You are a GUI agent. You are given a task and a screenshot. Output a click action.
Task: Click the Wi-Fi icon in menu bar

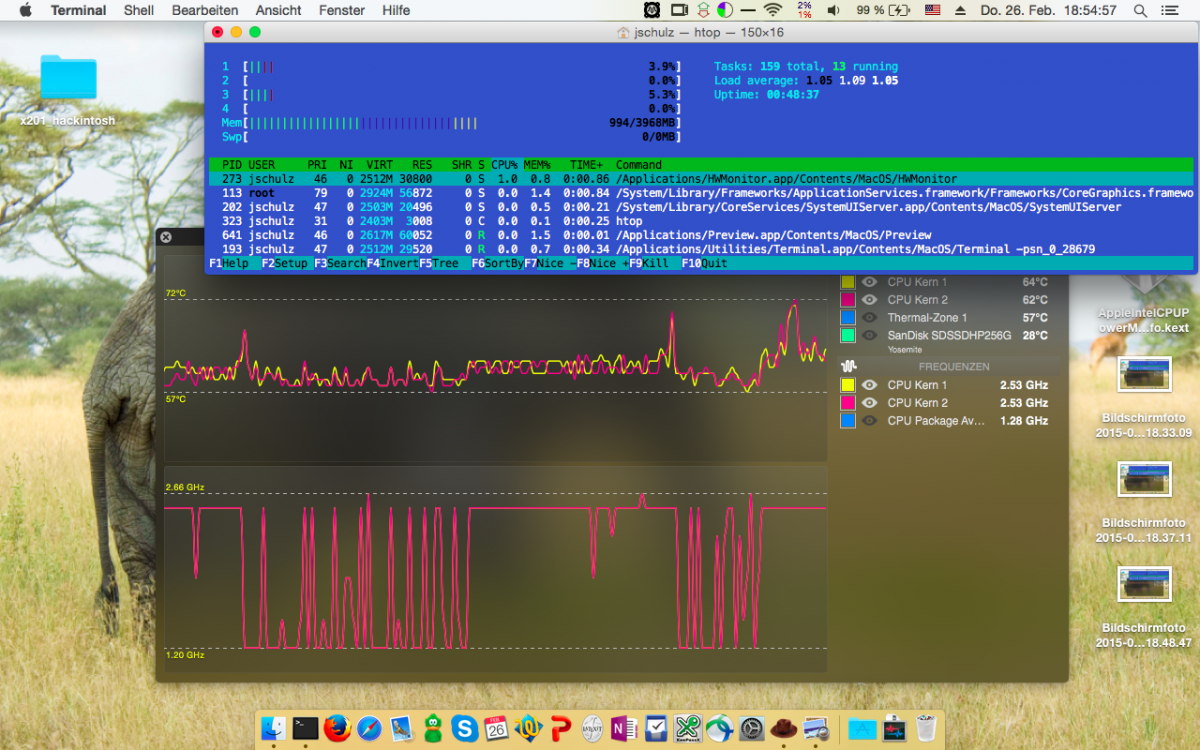pos(772,10)
